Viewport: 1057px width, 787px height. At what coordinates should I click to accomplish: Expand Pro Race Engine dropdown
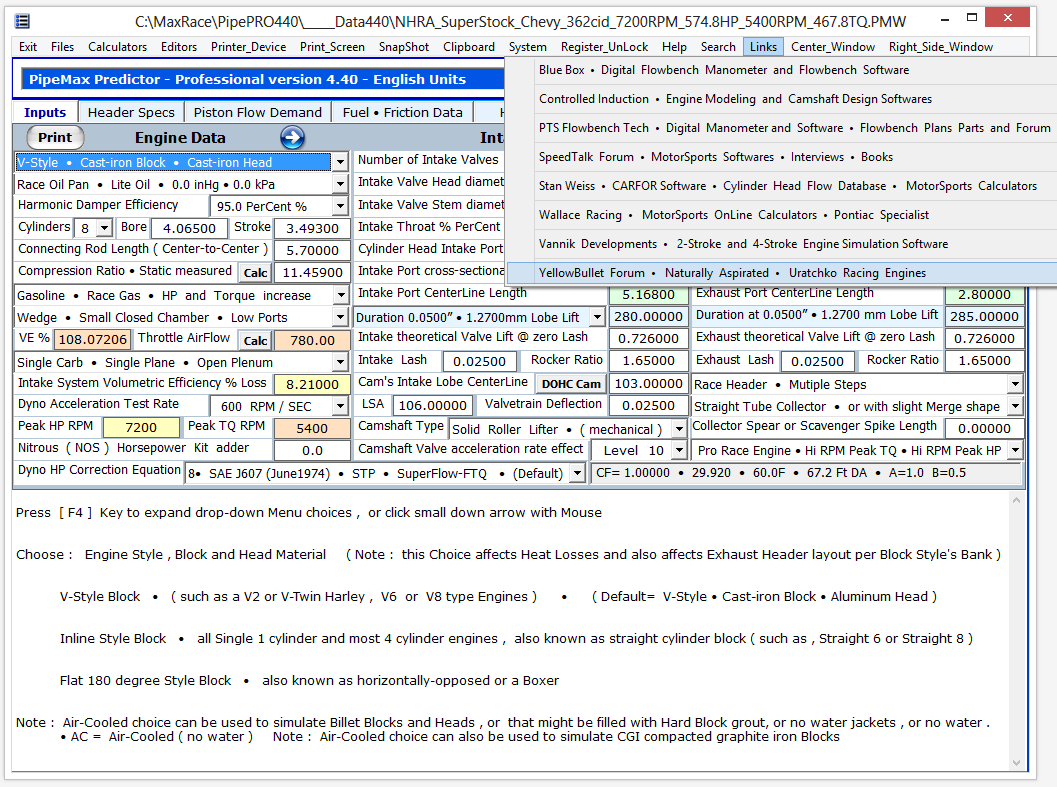pyautogui.click(x=1015, y=450)
